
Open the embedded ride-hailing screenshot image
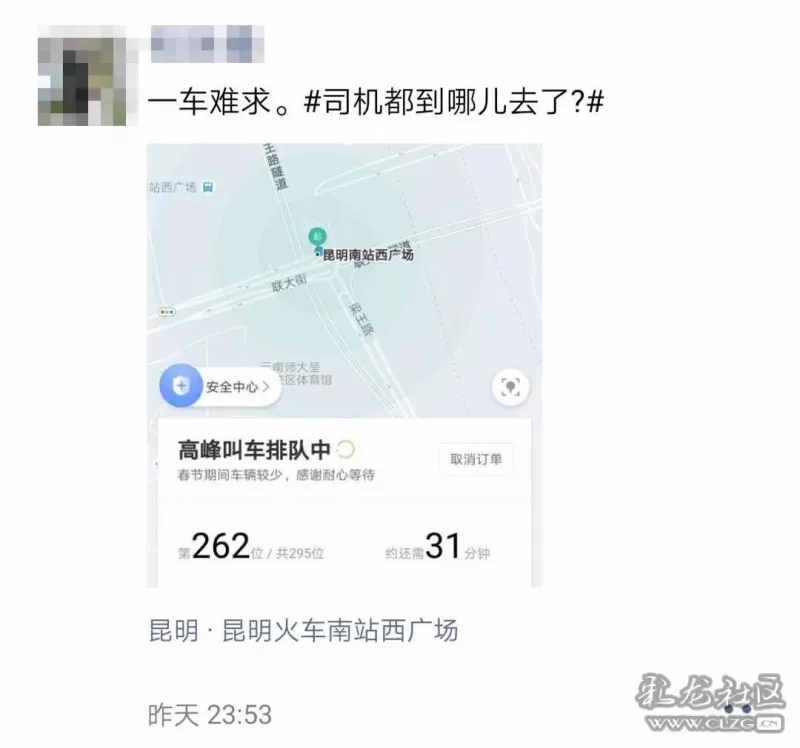(x=344, y=365)
